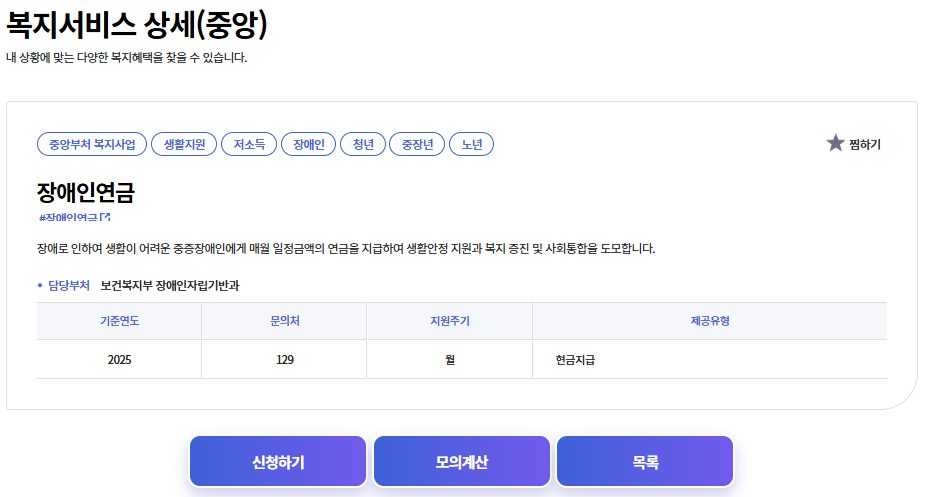Click the 청년 tag

click(362, 145)
